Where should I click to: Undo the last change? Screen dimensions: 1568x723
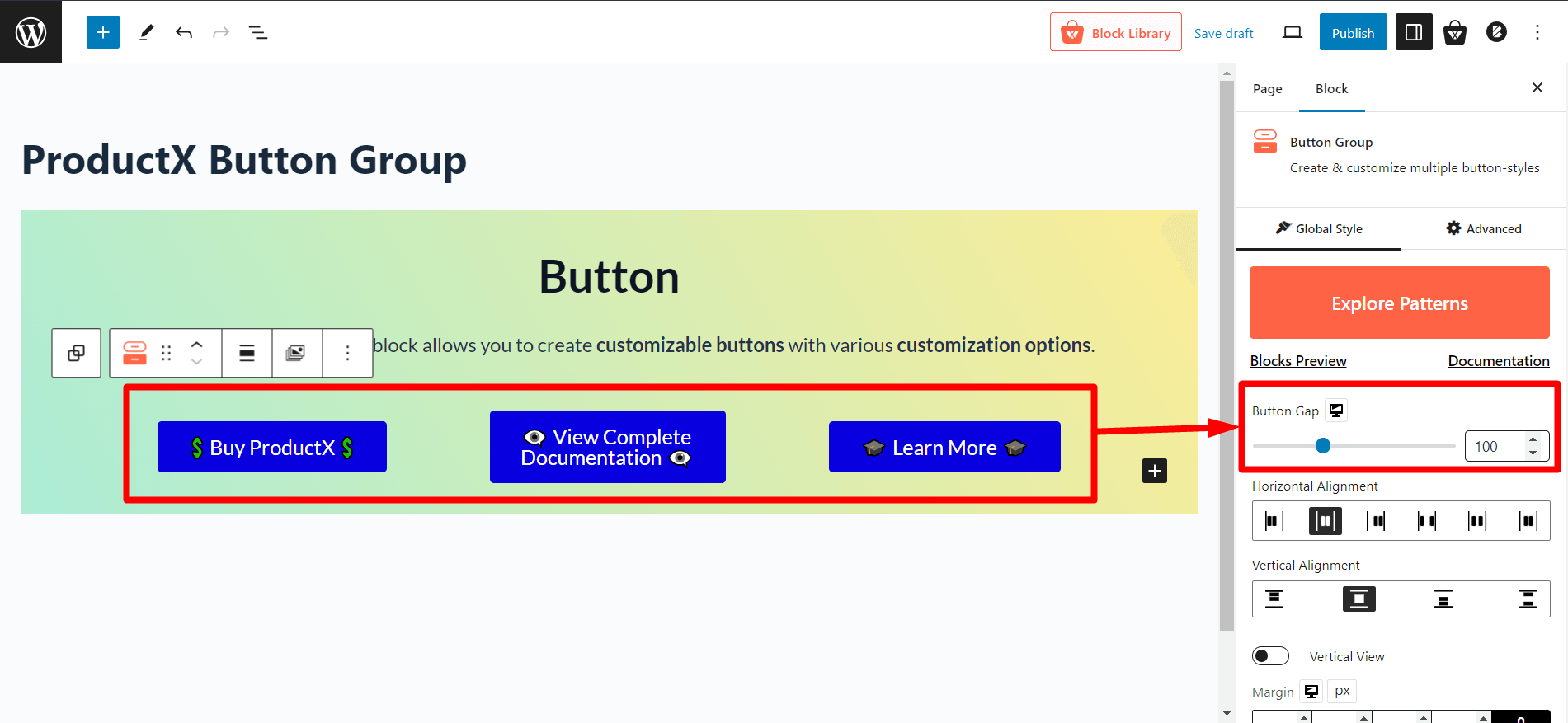click(184, 32)
